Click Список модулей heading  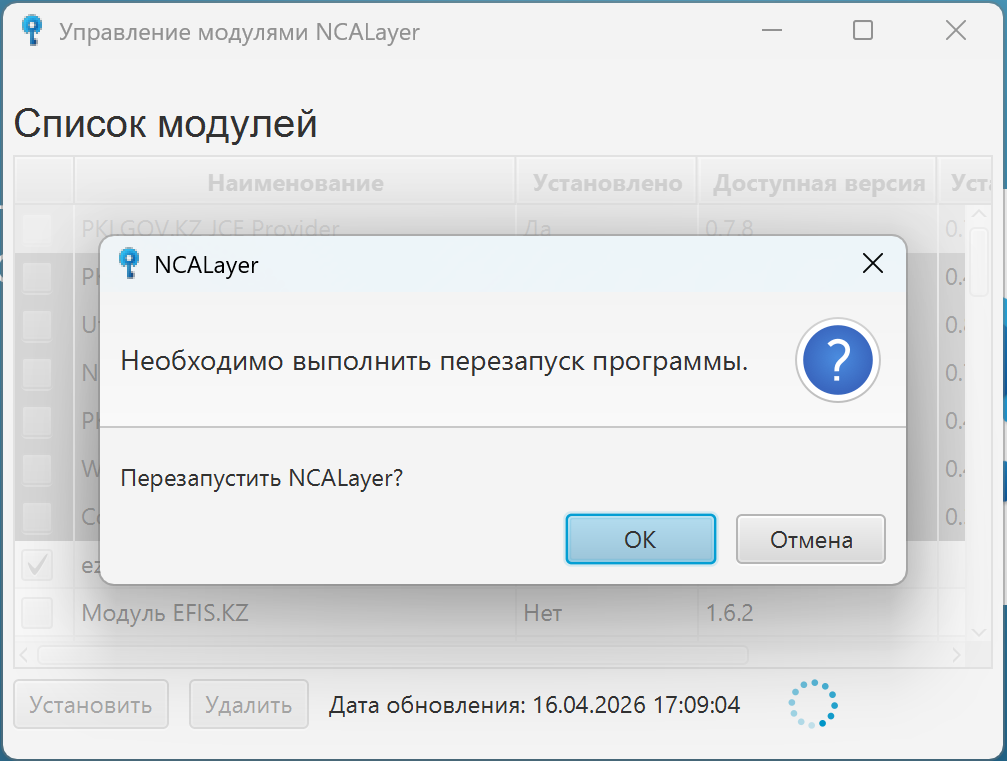(x=166, y=123)
